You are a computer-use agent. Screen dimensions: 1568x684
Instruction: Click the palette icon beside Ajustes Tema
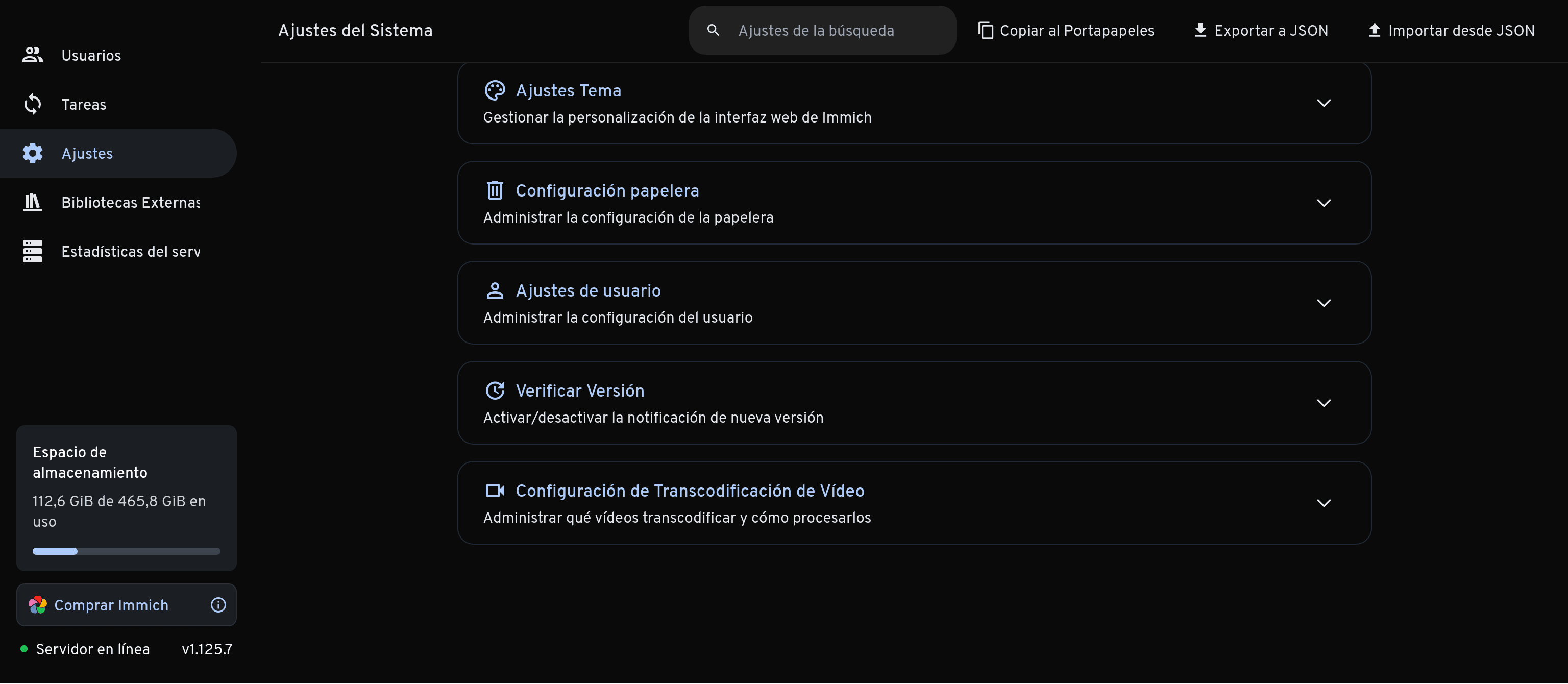tap(495, 91)
